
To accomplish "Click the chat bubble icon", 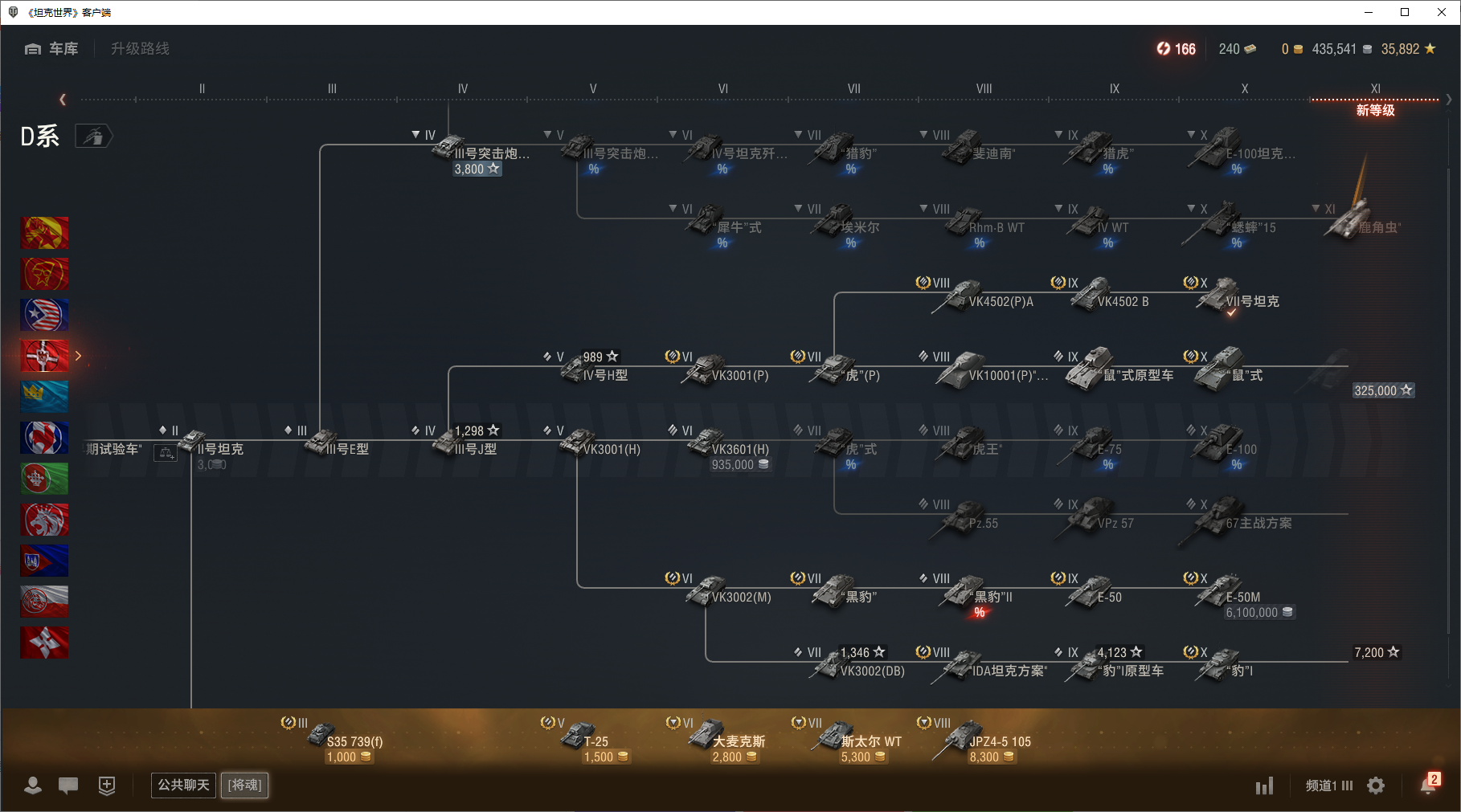I will (68, 785).
